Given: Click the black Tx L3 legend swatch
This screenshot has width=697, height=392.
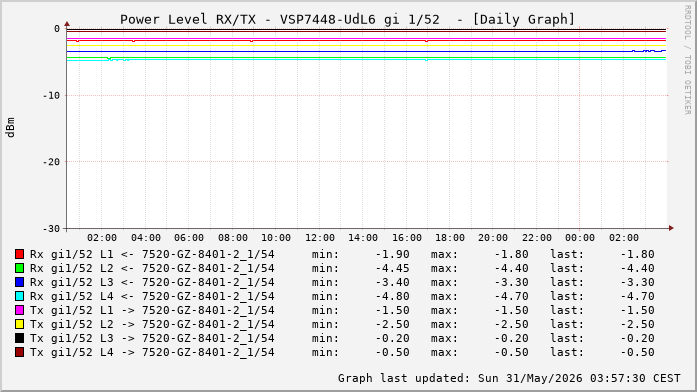Looking at the screenshot, I should coord(19,338).
